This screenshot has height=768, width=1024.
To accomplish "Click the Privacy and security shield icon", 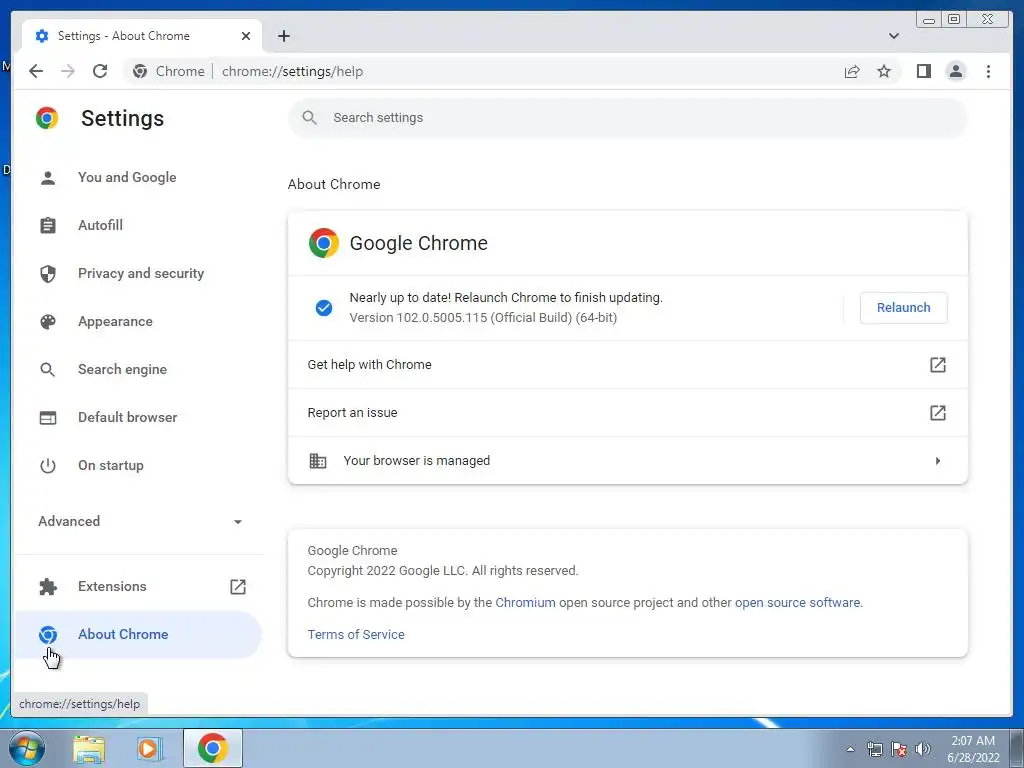I will pyautogui.click(x=48, y=274).
